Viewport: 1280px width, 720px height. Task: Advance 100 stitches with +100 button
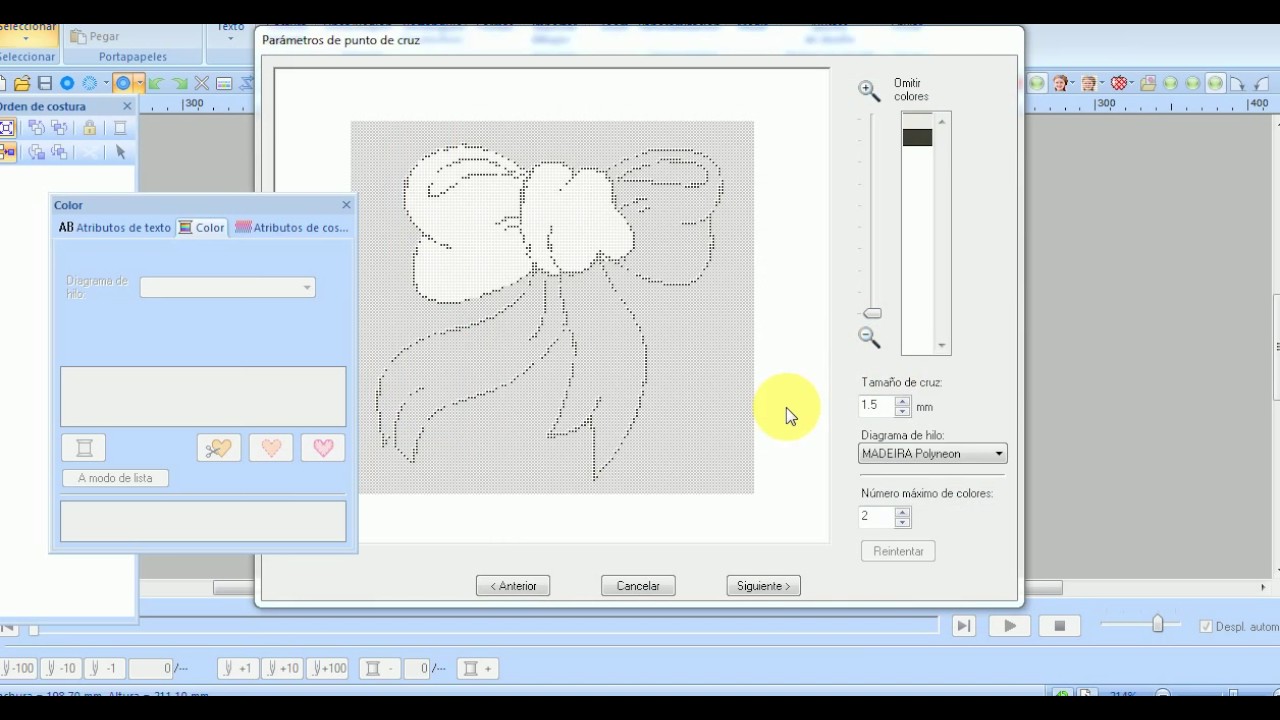328,668
